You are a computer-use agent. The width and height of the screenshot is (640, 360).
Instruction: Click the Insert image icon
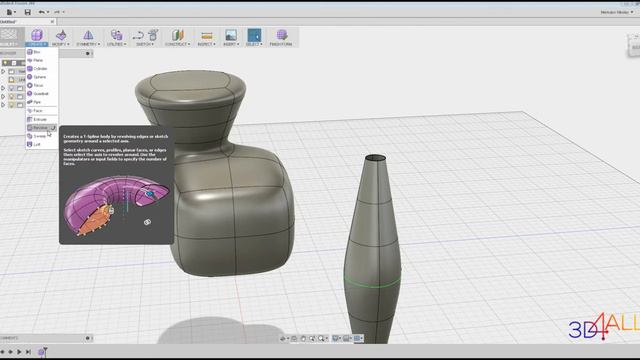231,35
